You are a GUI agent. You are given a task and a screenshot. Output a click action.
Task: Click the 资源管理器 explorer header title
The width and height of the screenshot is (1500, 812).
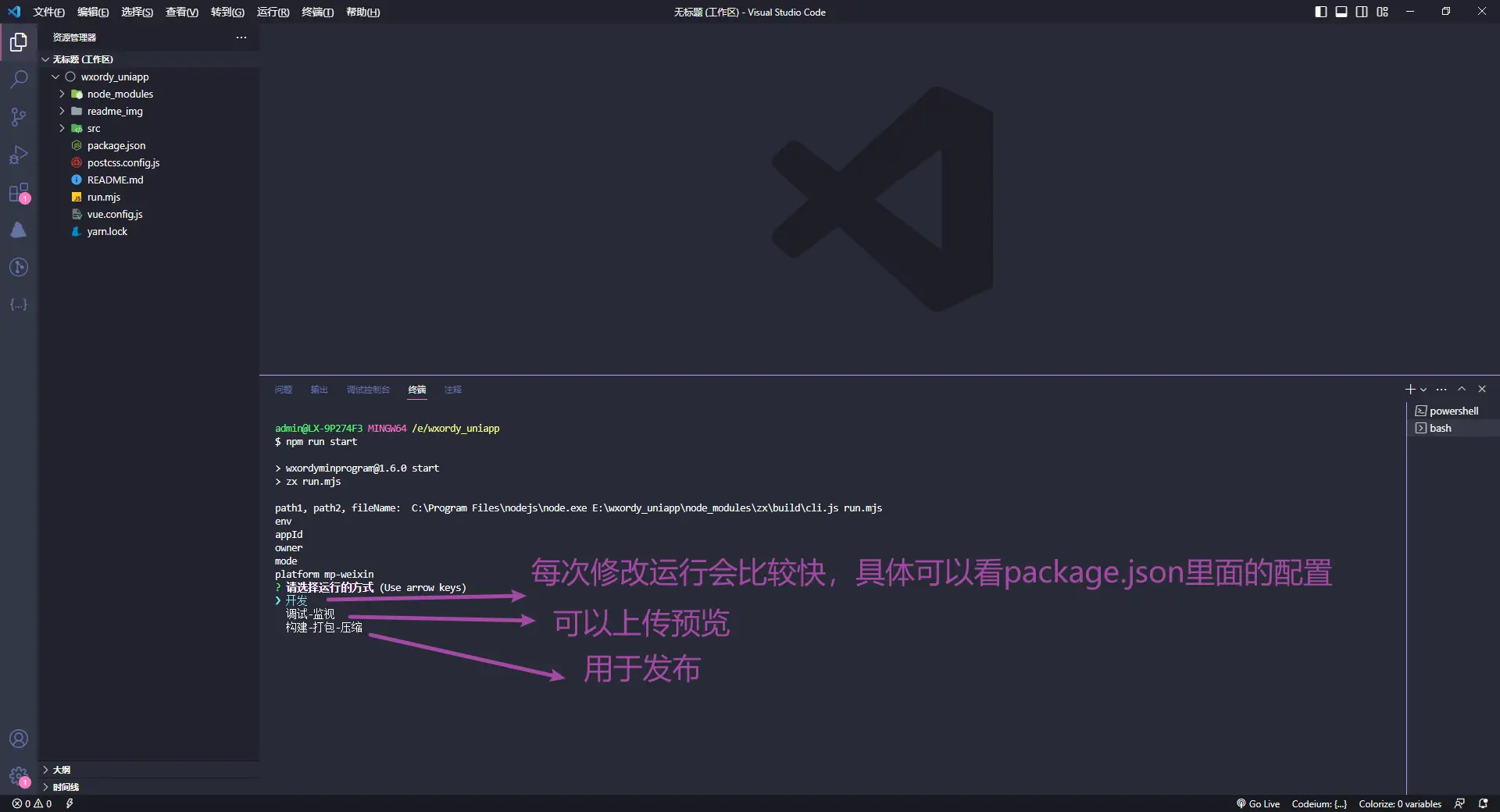coord(74,37)
